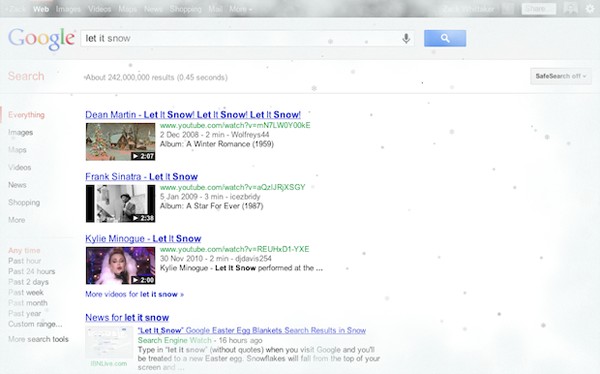Play Kylie Minogue video thumbnail 2:00
600x374 pixels.
coord(121,266)
